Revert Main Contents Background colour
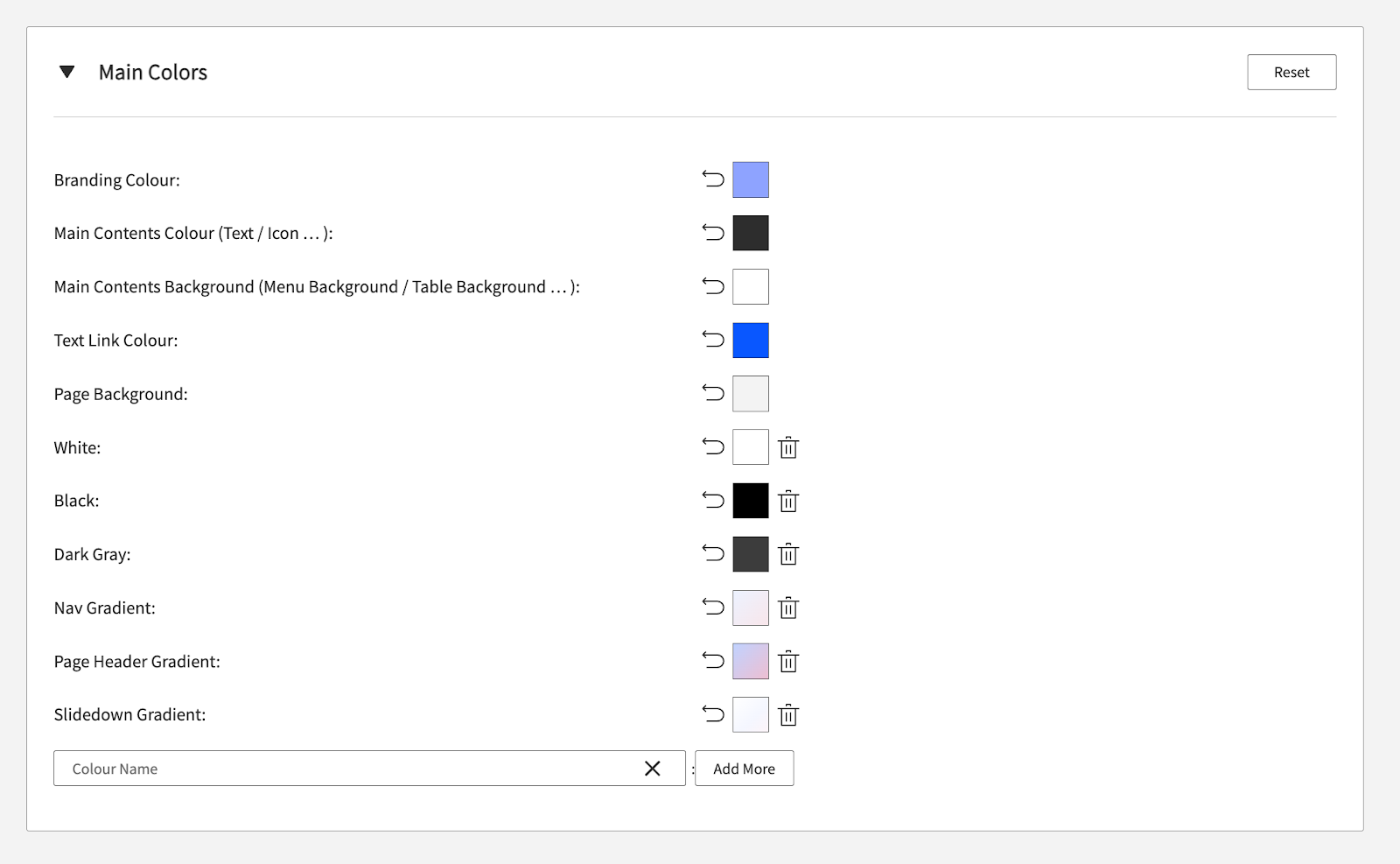Screen dimensions: 1400x864 (x=713, y=286)
